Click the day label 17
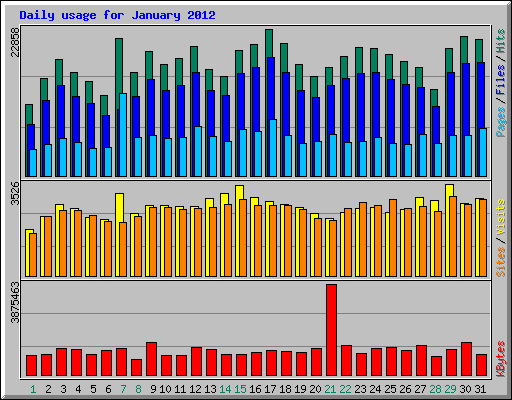 click(x=270, y=389)
